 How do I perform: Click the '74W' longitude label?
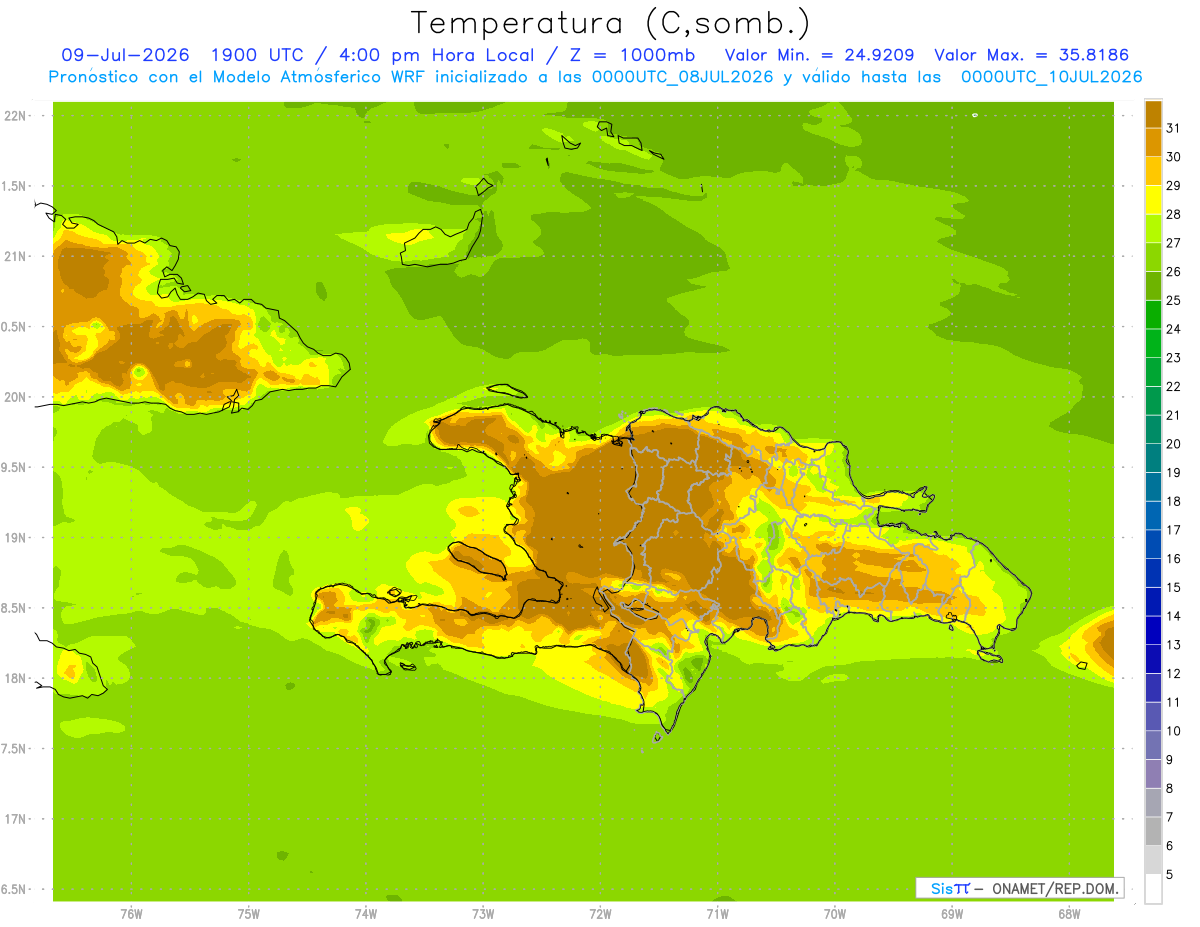[366, 914]
